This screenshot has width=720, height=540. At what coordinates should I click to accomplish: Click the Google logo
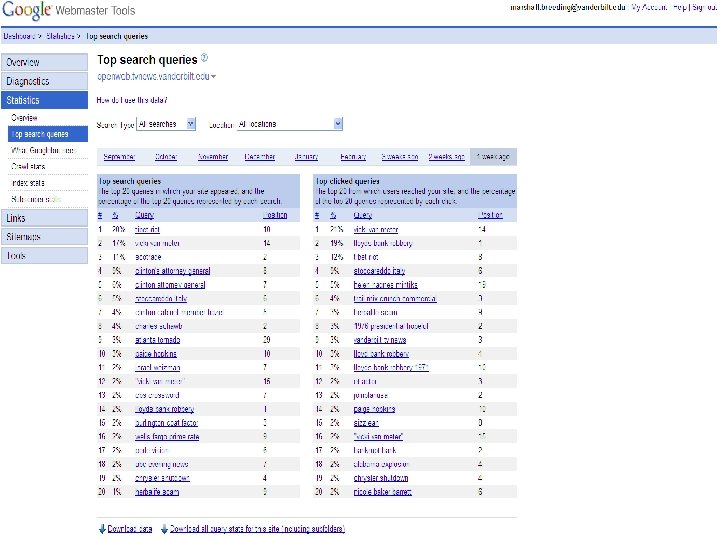(27, 11)
